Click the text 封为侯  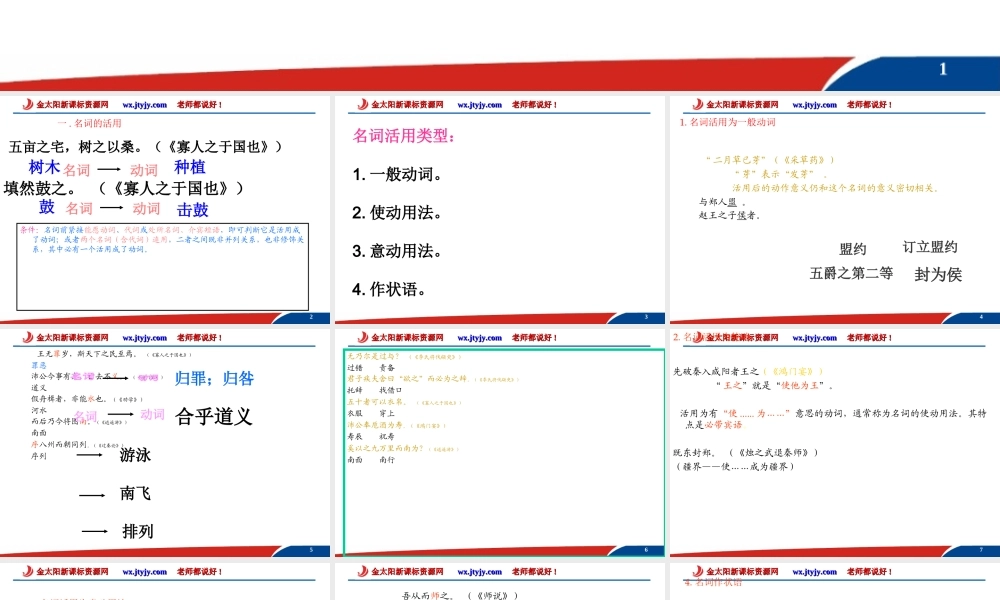coord(938,274)
